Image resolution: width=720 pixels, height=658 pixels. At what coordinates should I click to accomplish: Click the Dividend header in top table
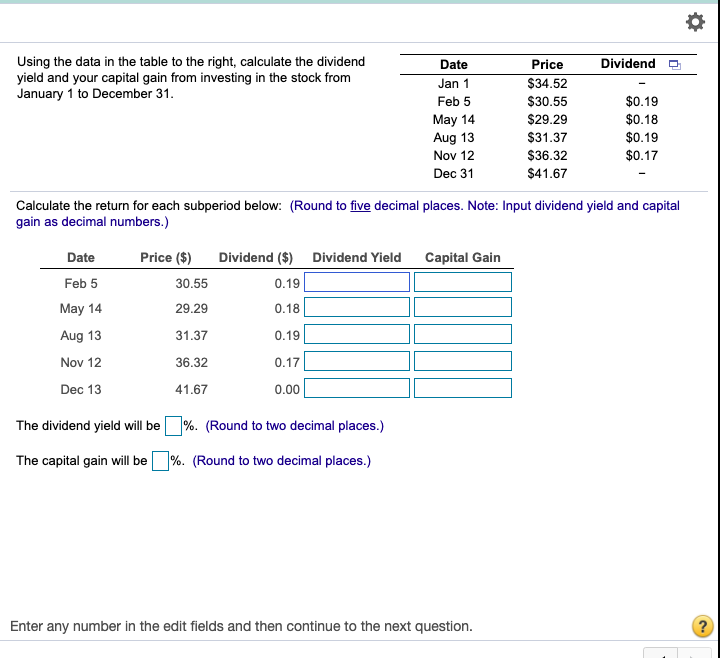tap(628, 64)
